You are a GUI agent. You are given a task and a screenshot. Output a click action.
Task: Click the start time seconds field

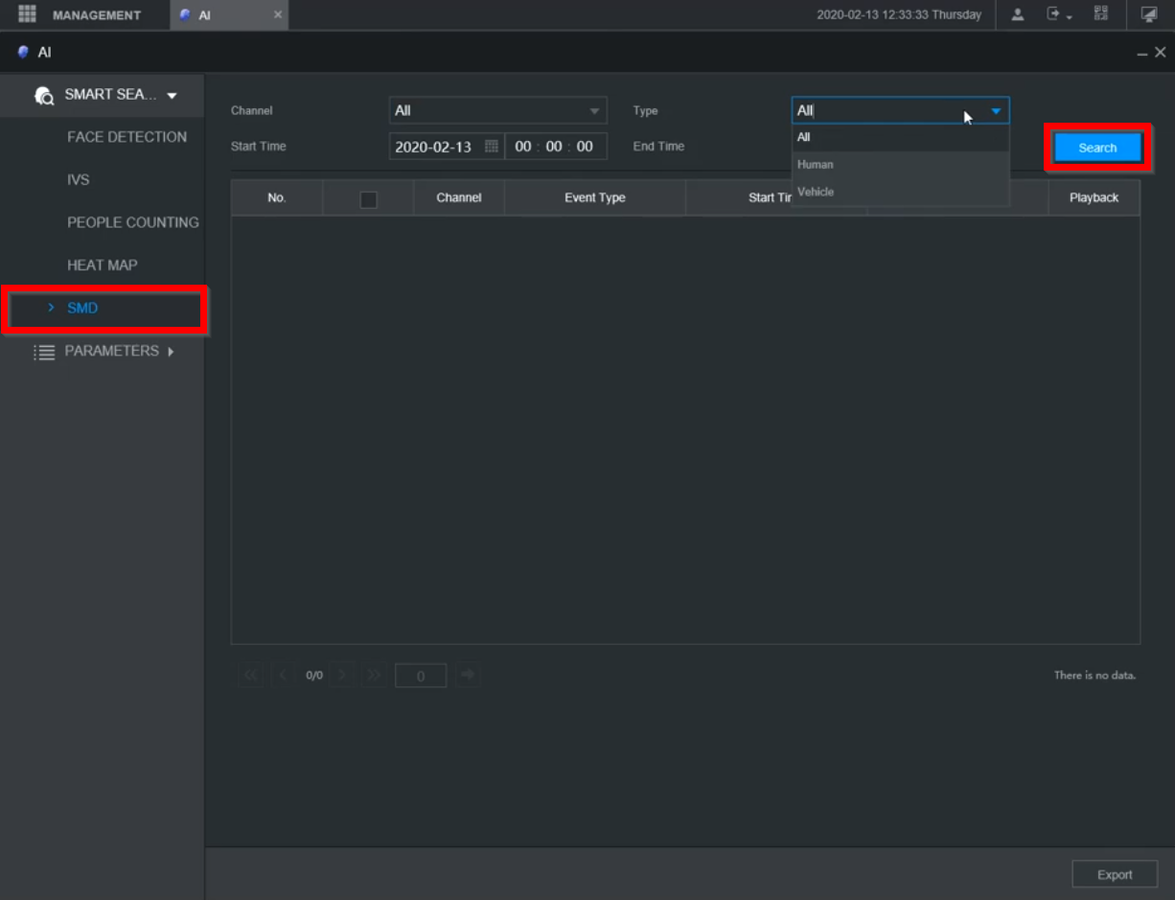[585, 146]
